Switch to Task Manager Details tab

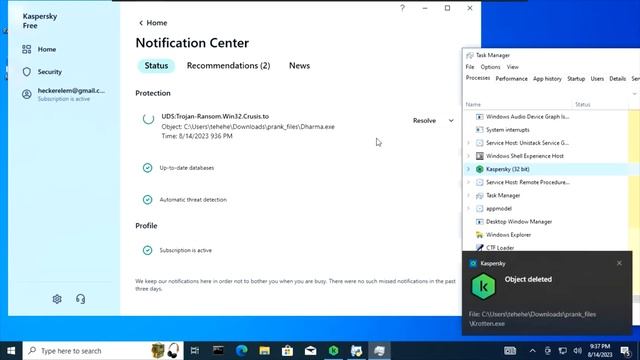click(618, 79)
